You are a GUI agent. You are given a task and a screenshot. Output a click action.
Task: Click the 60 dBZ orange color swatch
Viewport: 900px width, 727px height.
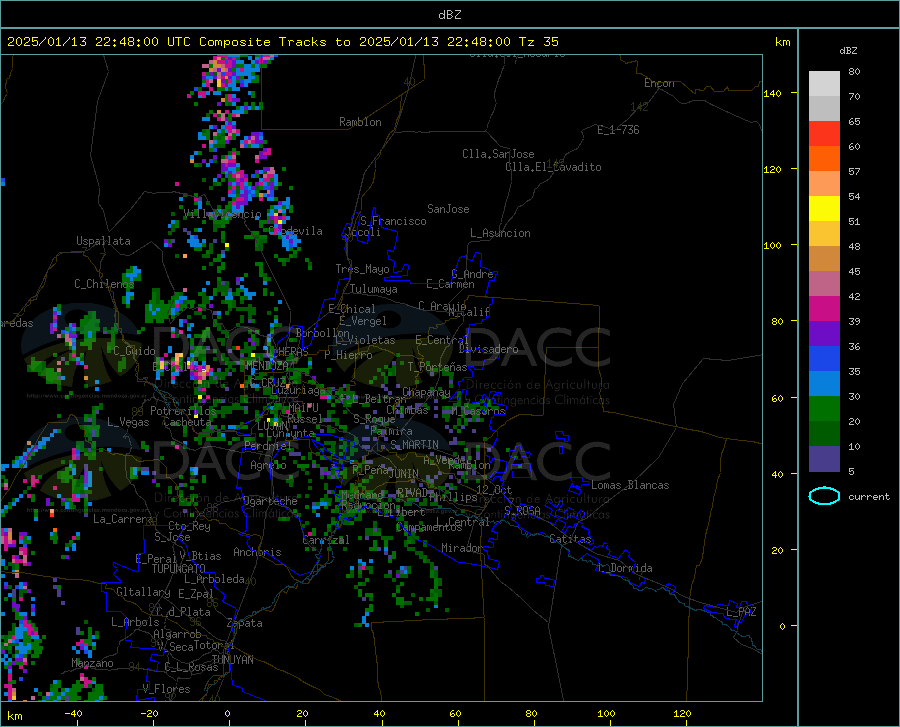point(824,158)
